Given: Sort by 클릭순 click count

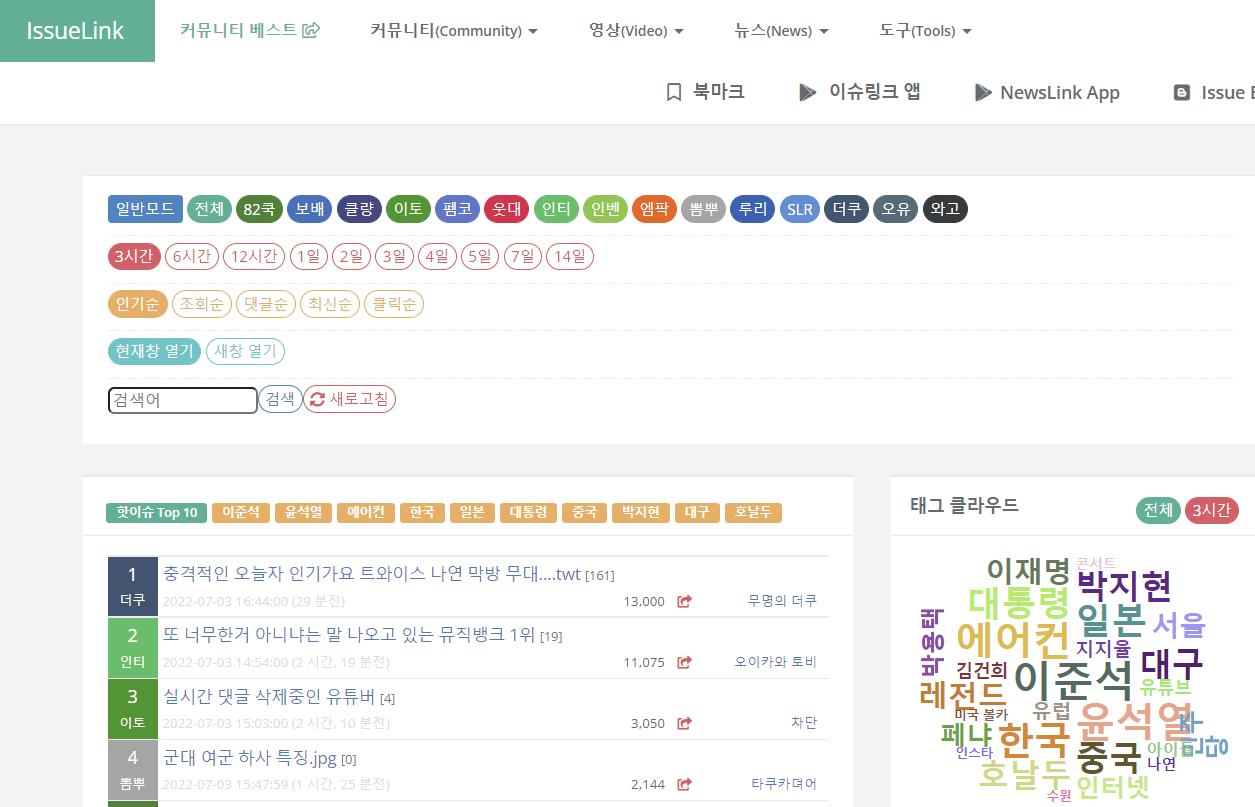Looking at the screenshot, I should 394,304.
